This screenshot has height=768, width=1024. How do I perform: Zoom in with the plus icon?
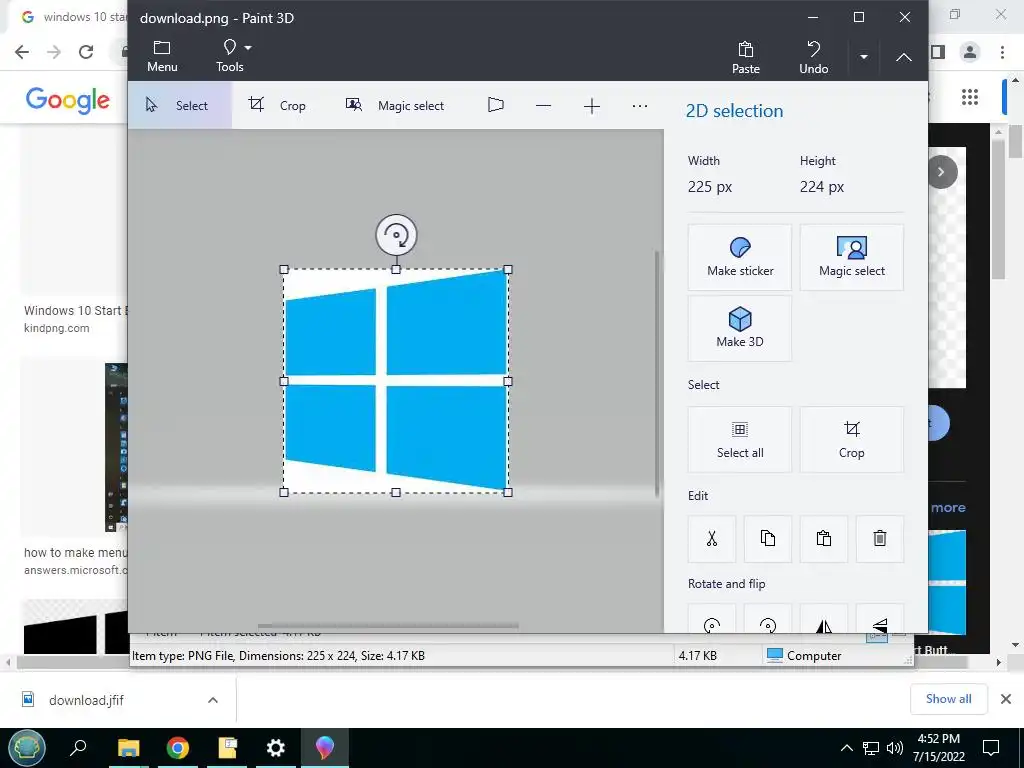(x=592, y=106)
